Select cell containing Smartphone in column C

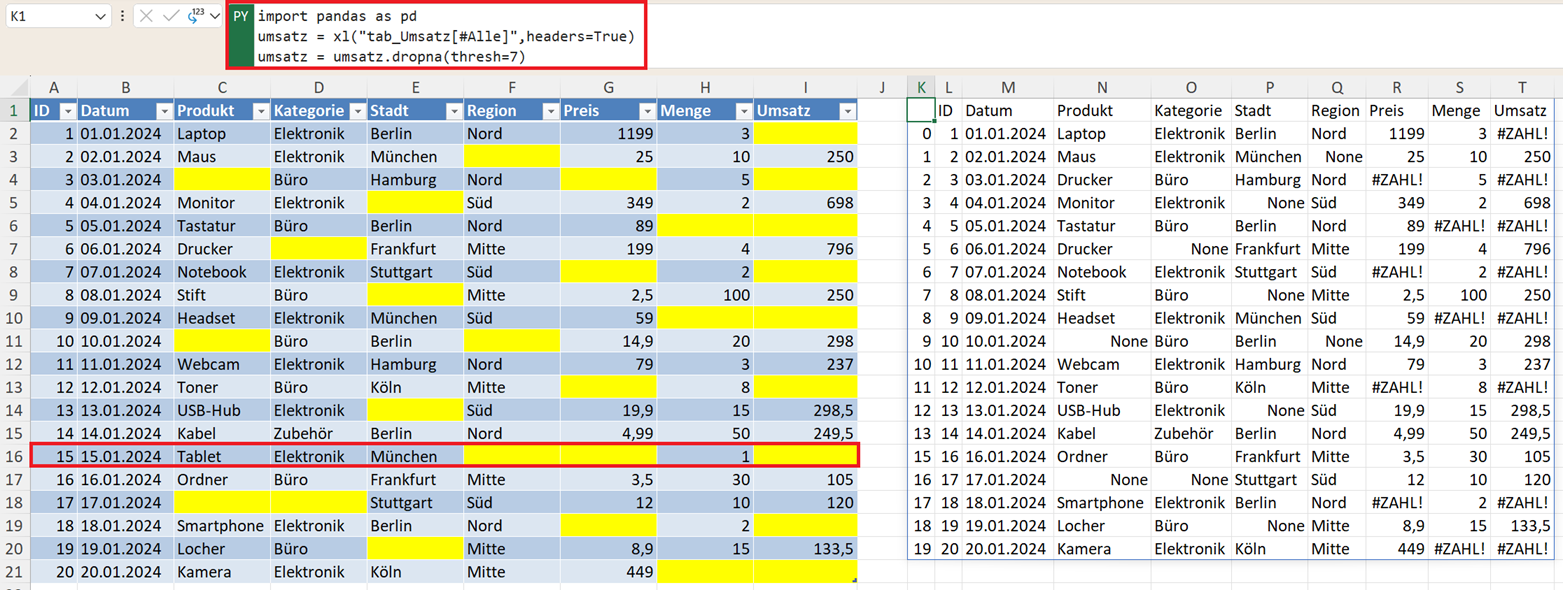click(x=220, y=526)
